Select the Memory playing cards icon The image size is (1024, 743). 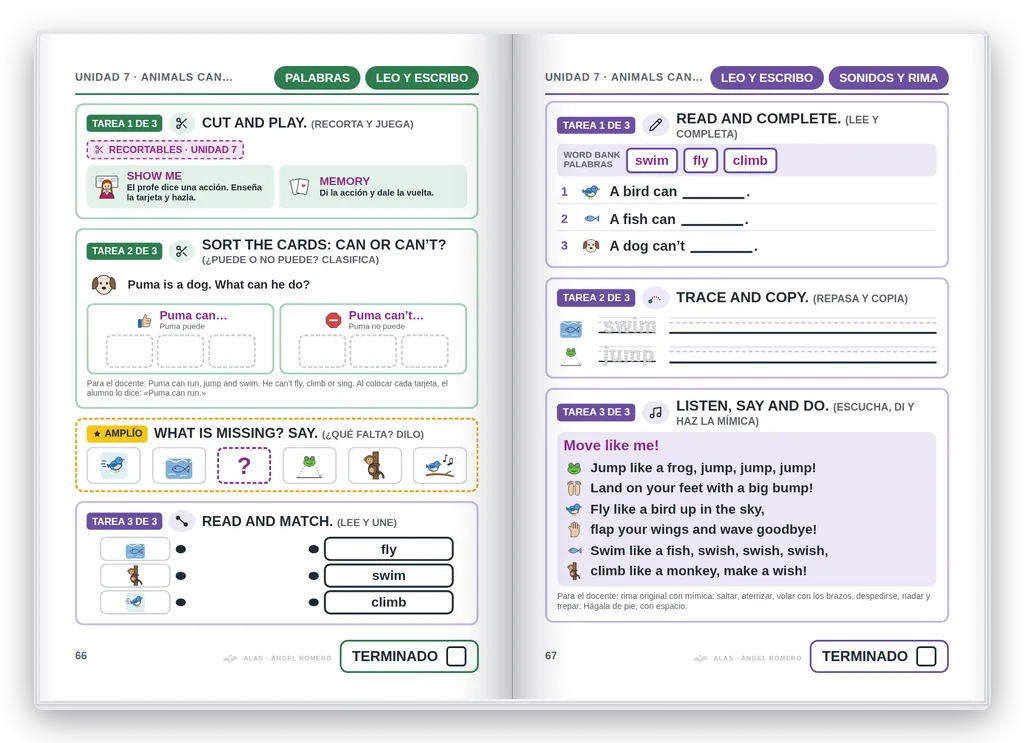coord(299,187)
